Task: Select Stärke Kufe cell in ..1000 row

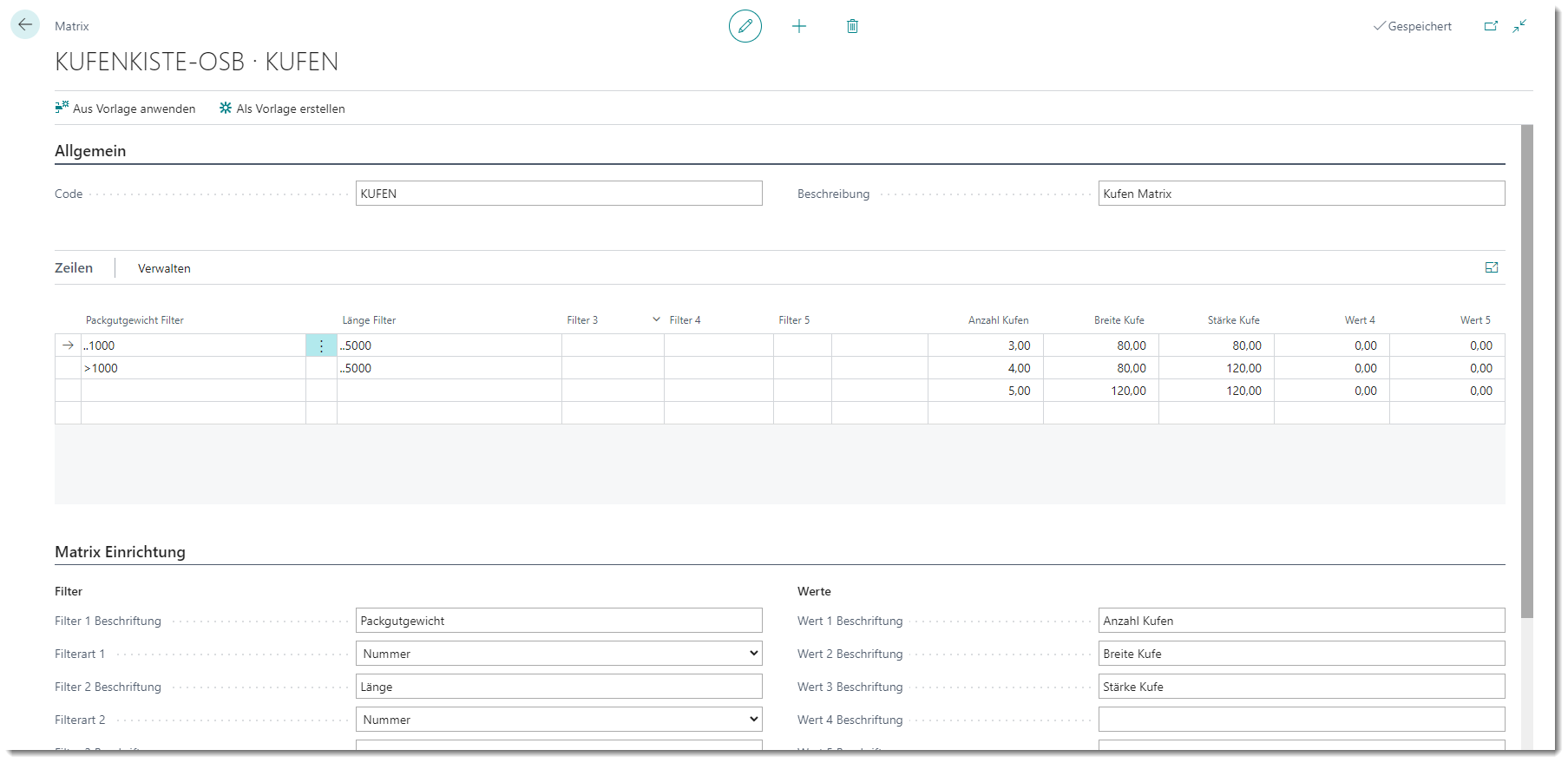Action: click(x=1217, y=345)
